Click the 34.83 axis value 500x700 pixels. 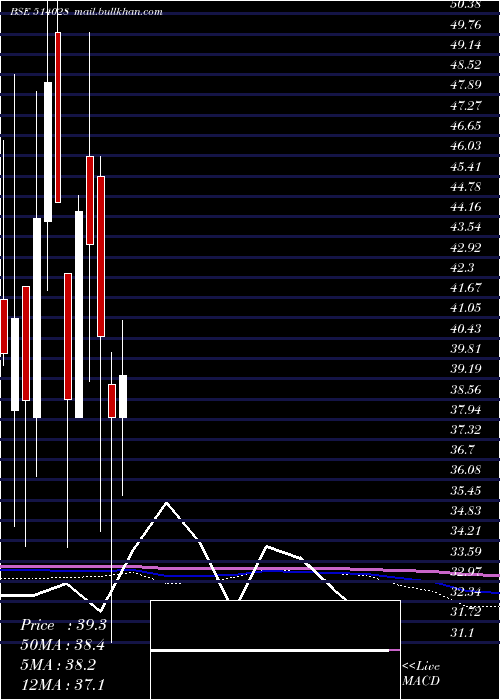click(466, 511)
